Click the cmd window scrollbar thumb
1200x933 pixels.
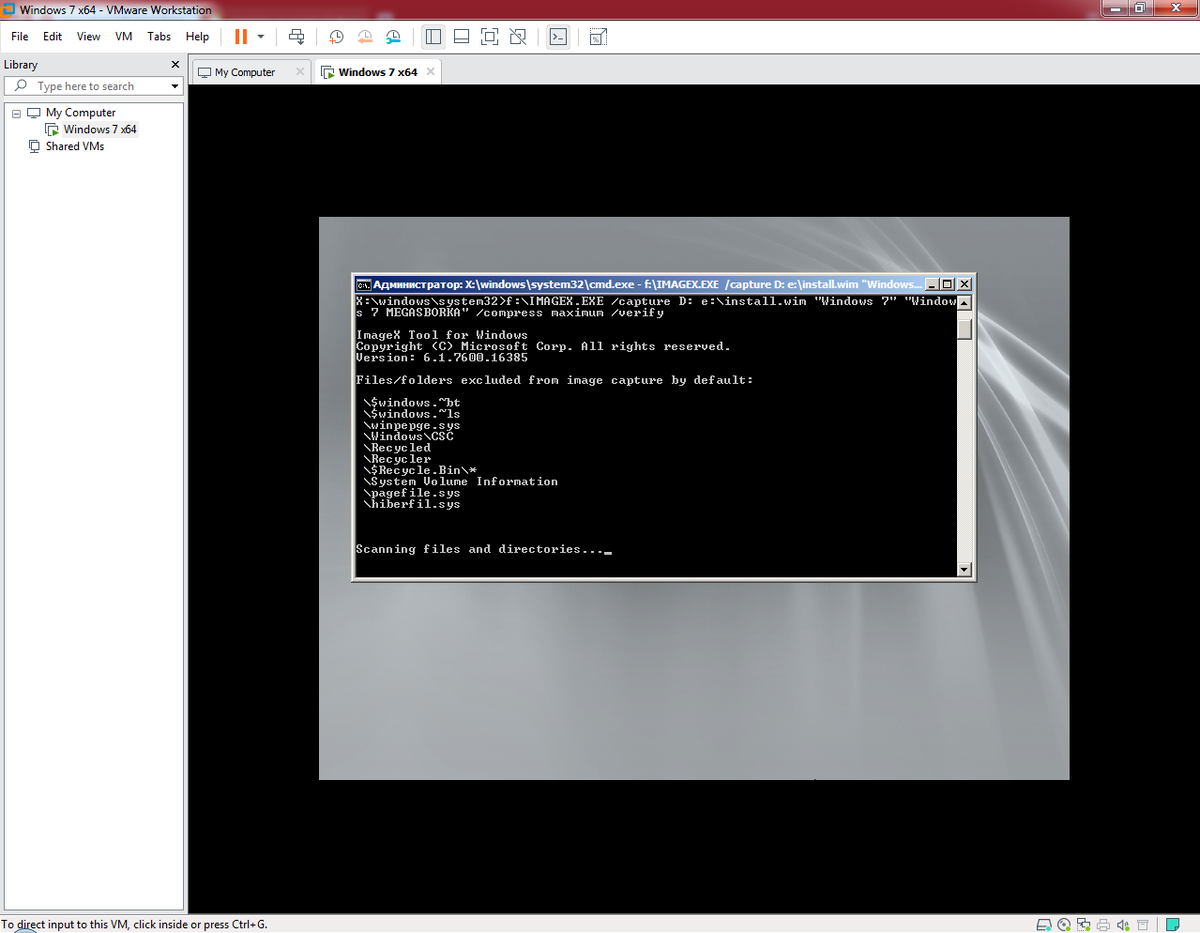pos(965,328)
